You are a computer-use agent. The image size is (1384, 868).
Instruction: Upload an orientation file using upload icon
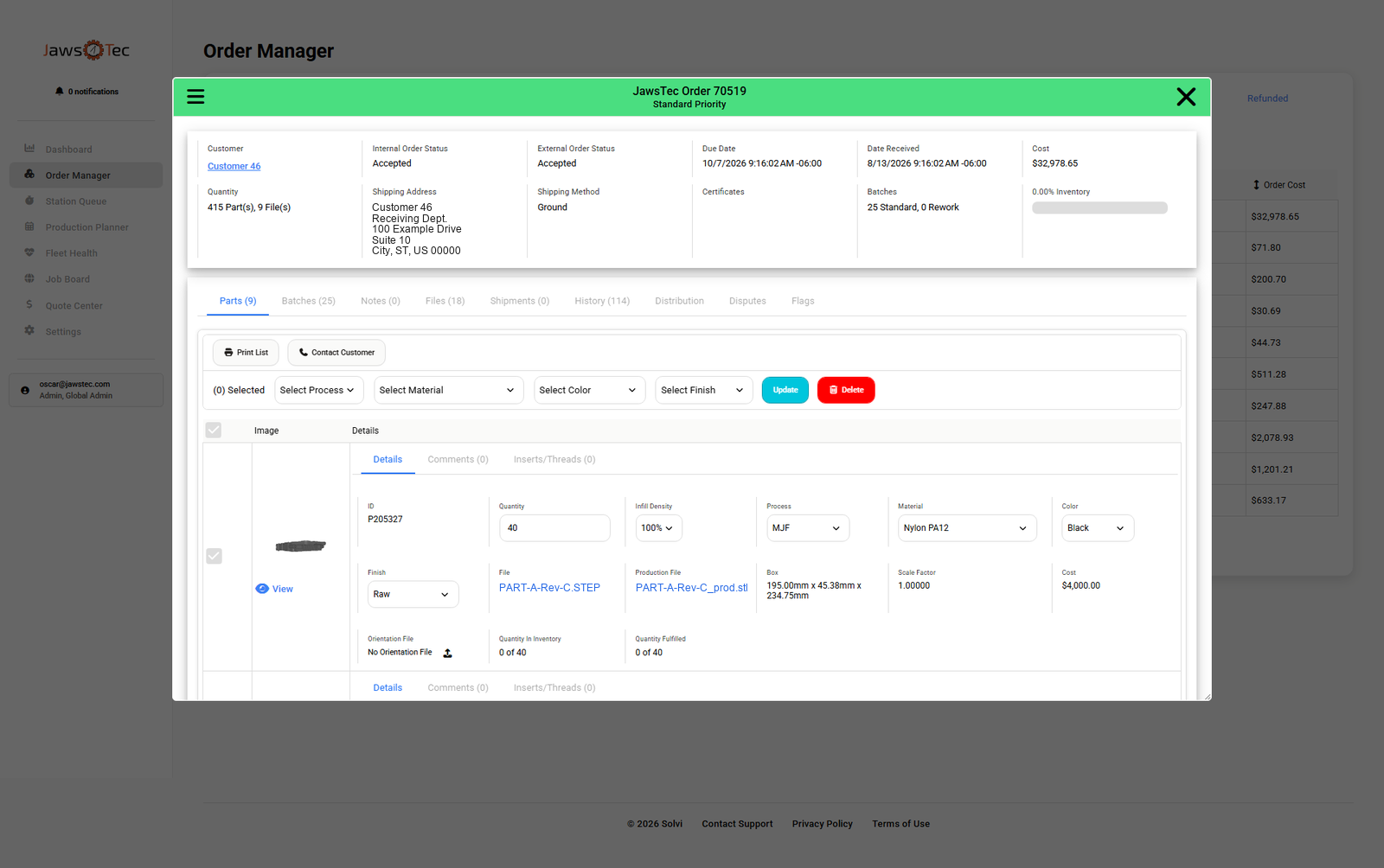(x=447, y=653)
